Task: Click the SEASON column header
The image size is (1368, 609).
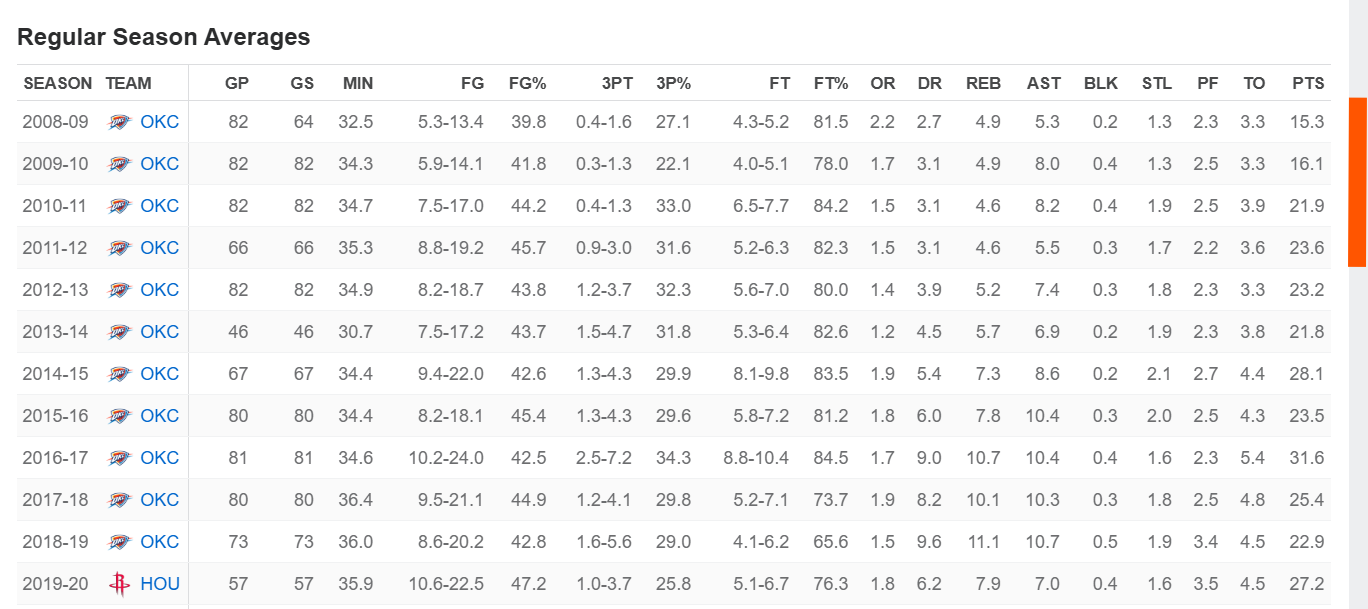Action: coord(58,83)
